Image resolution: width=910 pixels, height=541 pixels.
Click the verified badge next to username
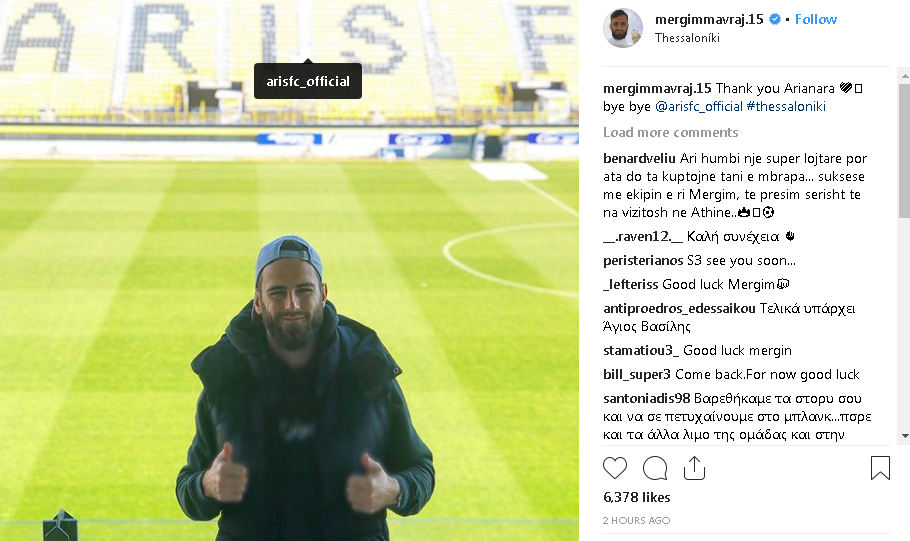click(774, 19)
